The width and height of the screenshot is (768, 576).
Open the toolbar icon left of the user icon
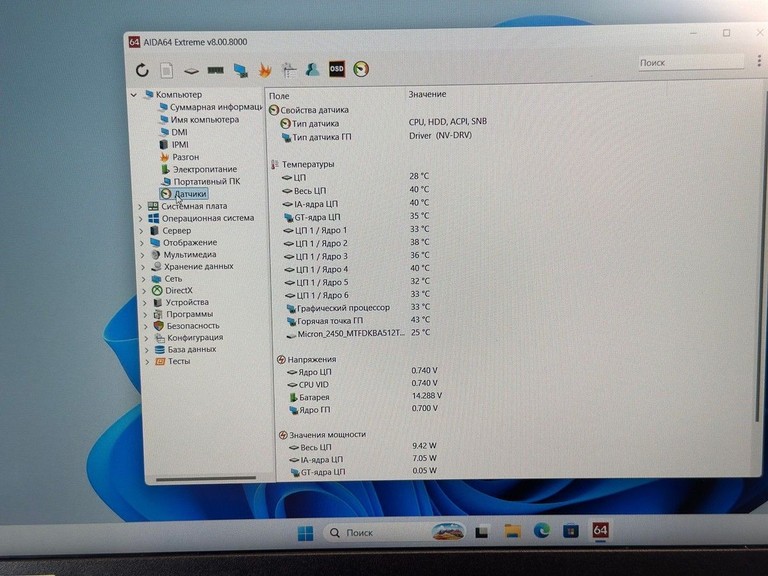point(288,70)
